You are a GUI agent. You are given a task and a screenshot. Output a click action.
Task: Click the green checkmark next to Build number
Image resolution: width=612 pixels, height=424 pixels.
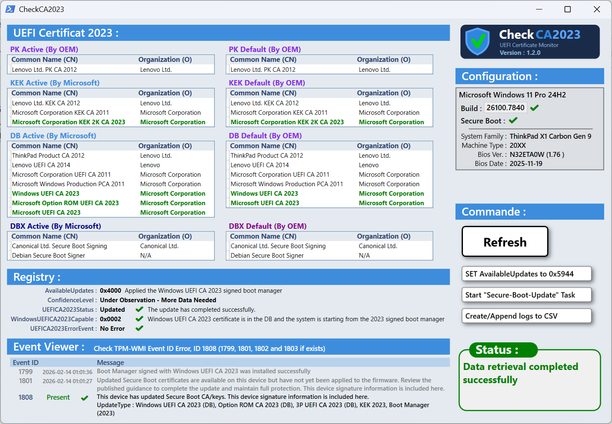[x=534, y=108]
